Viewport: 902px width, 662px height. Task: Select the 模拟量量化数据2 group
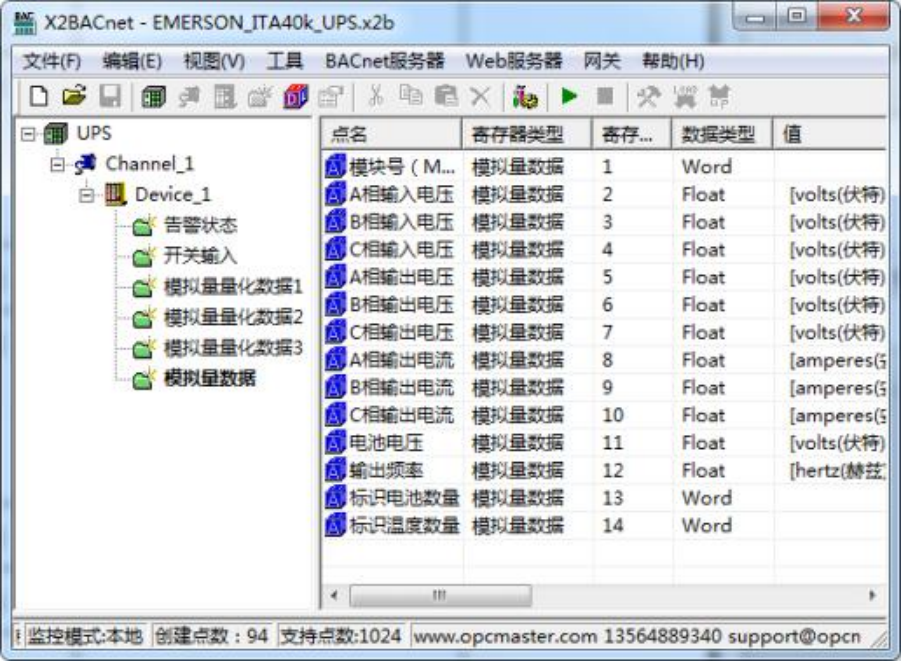(x=233, y=317)
